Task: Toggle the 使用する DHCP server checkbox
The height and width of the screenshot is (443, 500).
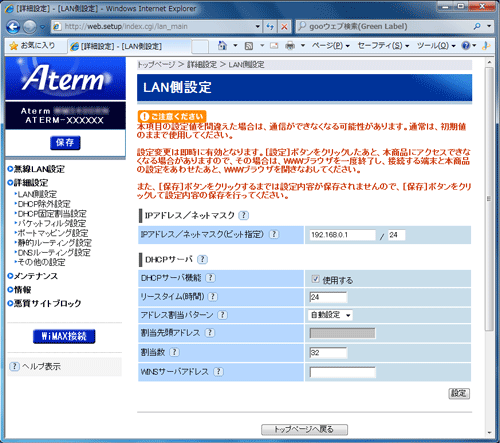Action: pos(315,279)
